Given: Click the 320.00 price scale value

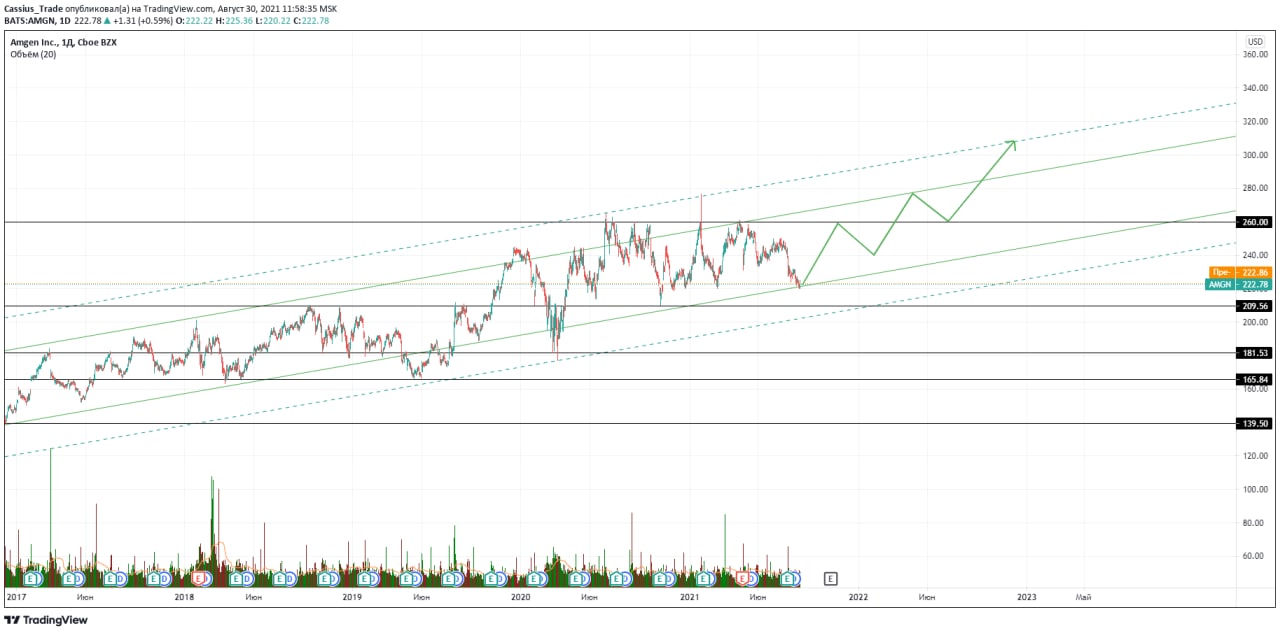Looking at the screenshot, I should pyautogui.click(x=1256, y=121).
